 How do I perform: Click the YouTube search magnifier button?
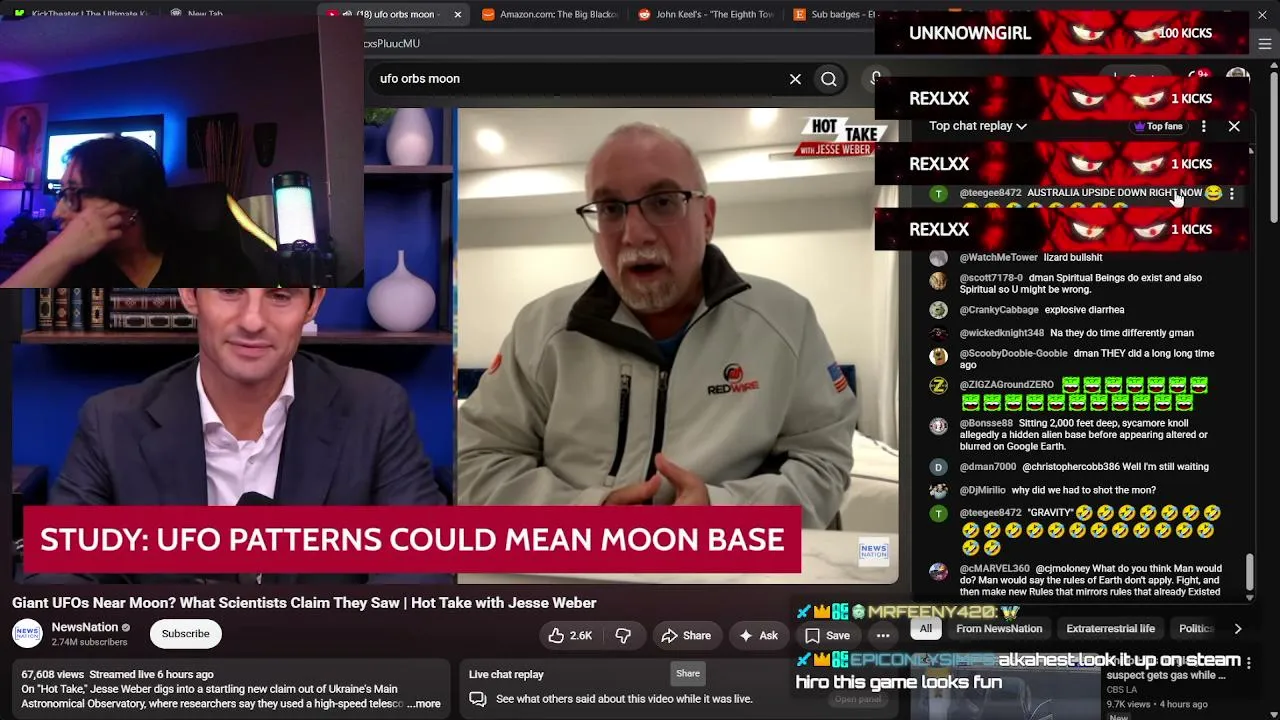tap(829, 79)
